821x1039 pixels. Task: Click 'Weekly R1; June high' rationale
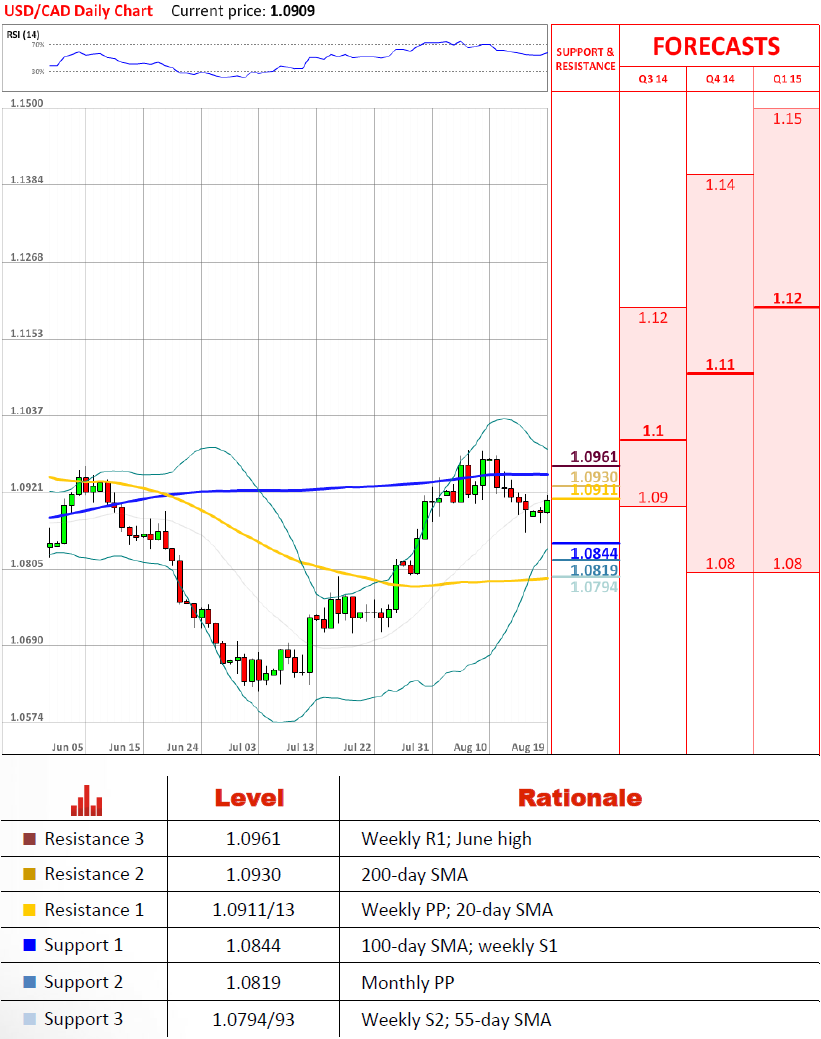click(446, 840)
